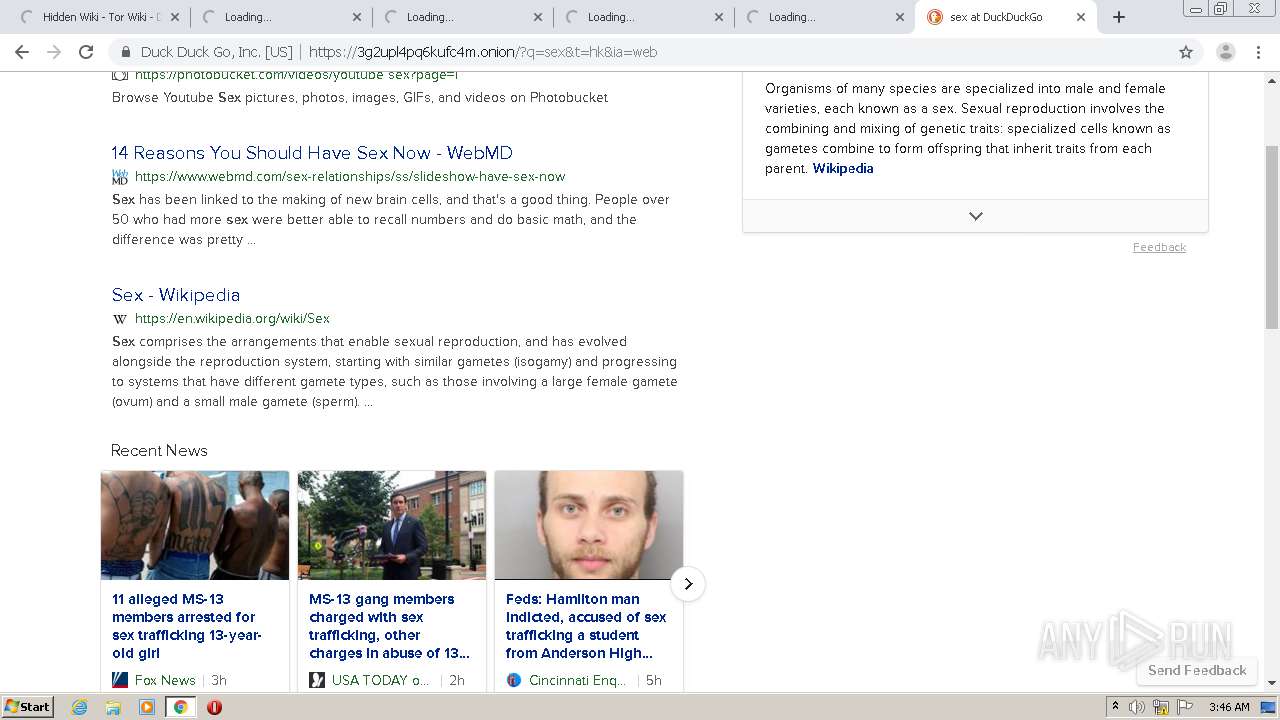Open the Sex - Wikipedia result title
The height and width of the screenshot is (720, 1280).
click(176, 295)
